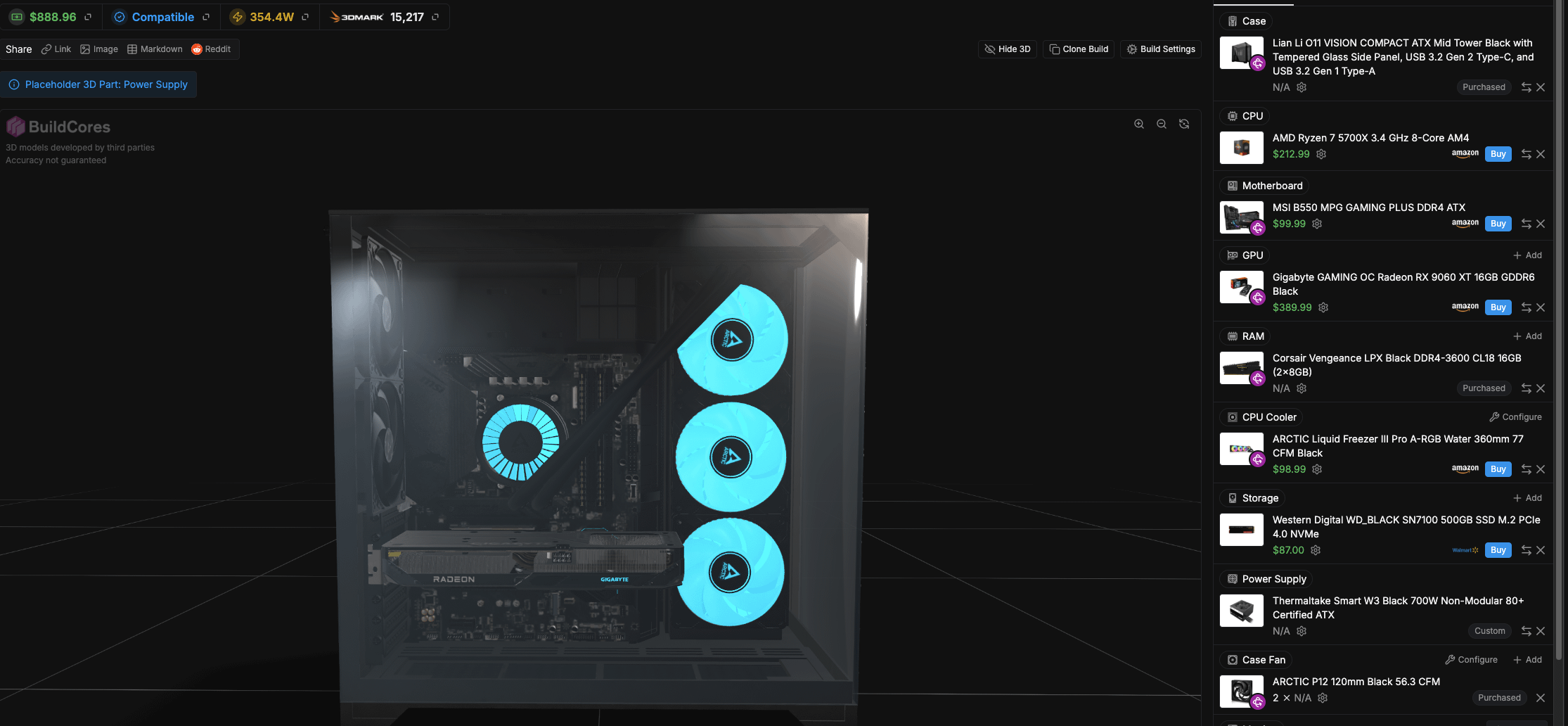Toggle the RAM Purchased badge
The width and height of the screenshot is (1568, 726).
pos(1484,388)
